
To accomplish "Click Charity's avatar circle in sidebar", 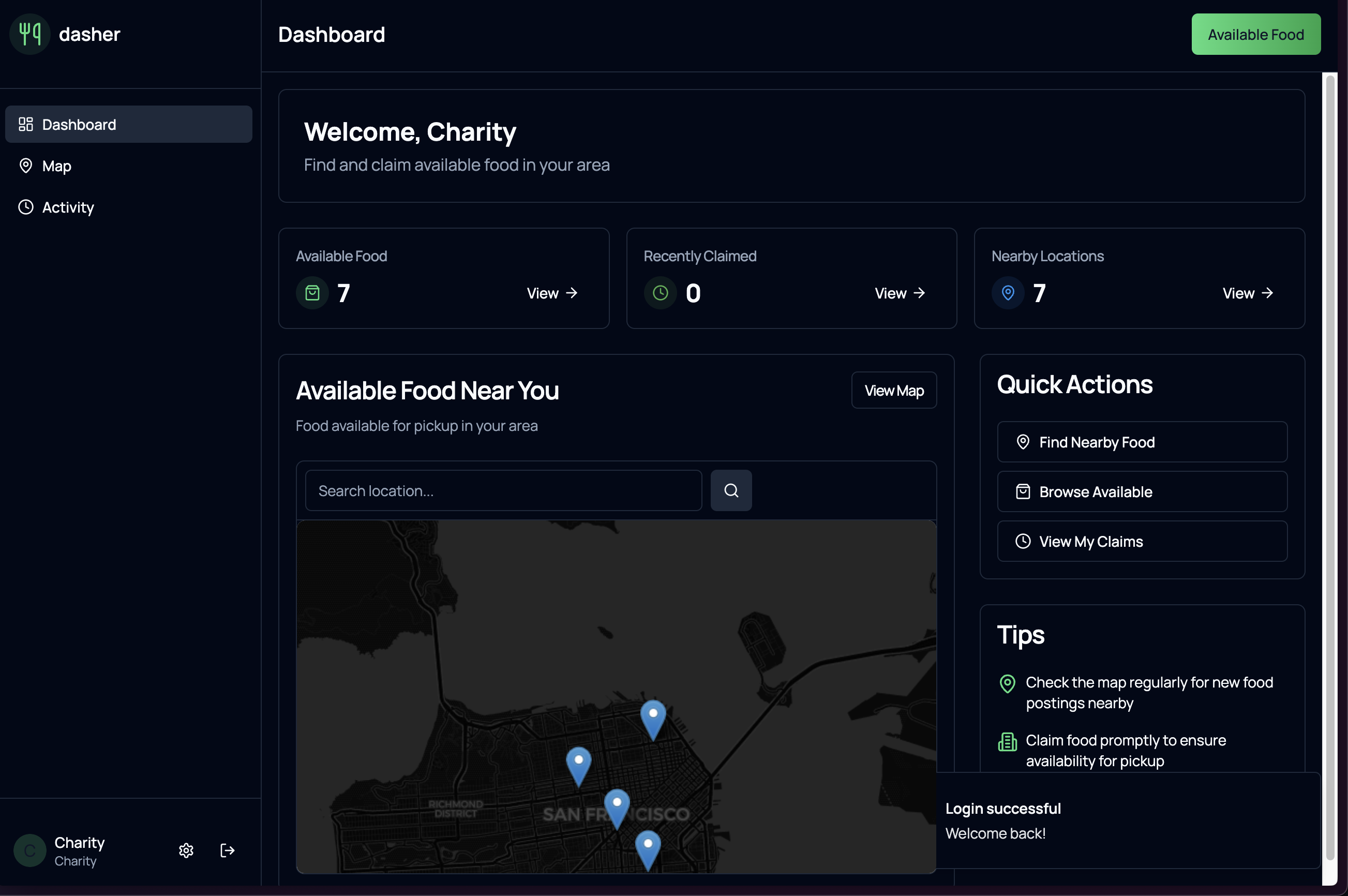I will [29, 850].
